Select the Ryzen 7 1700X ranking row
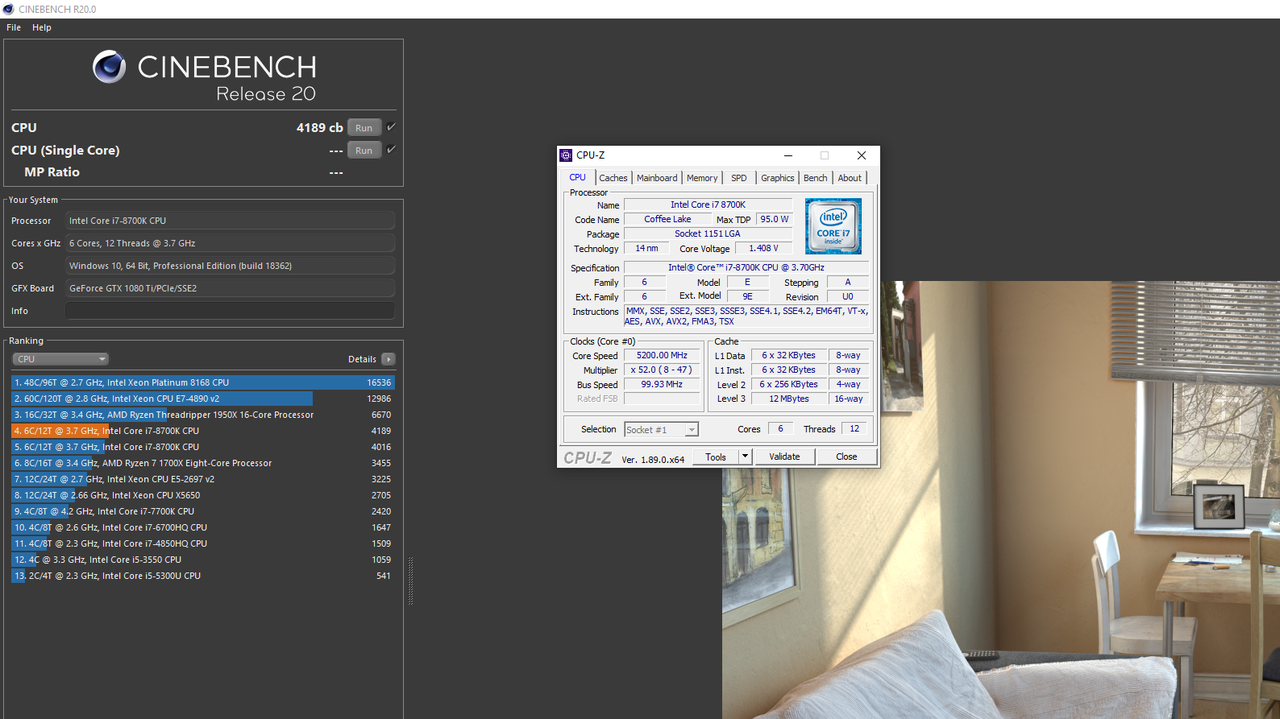This screenshot has width=1280, height=719. tap(203, 463)
